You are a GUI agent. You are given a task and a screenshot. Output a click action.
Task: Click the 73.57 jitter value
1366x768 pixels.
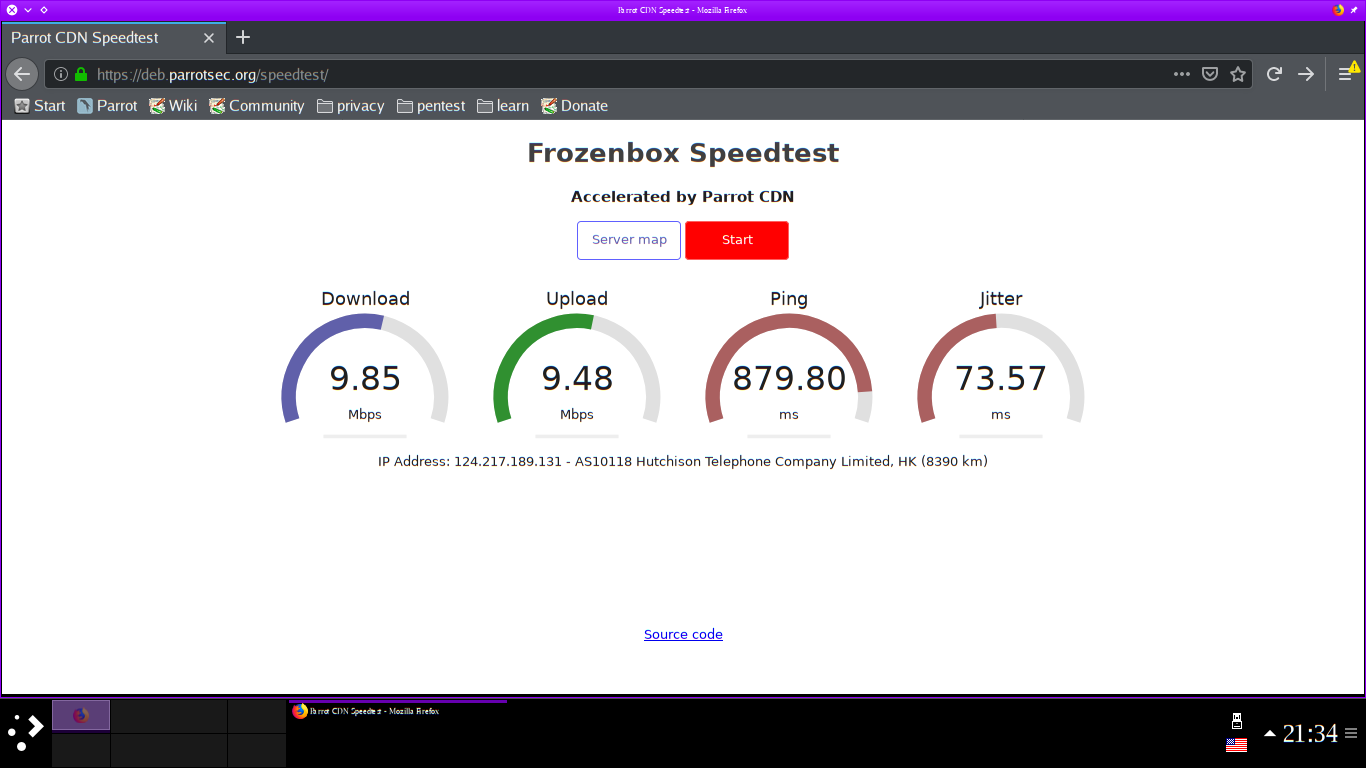1001,379
